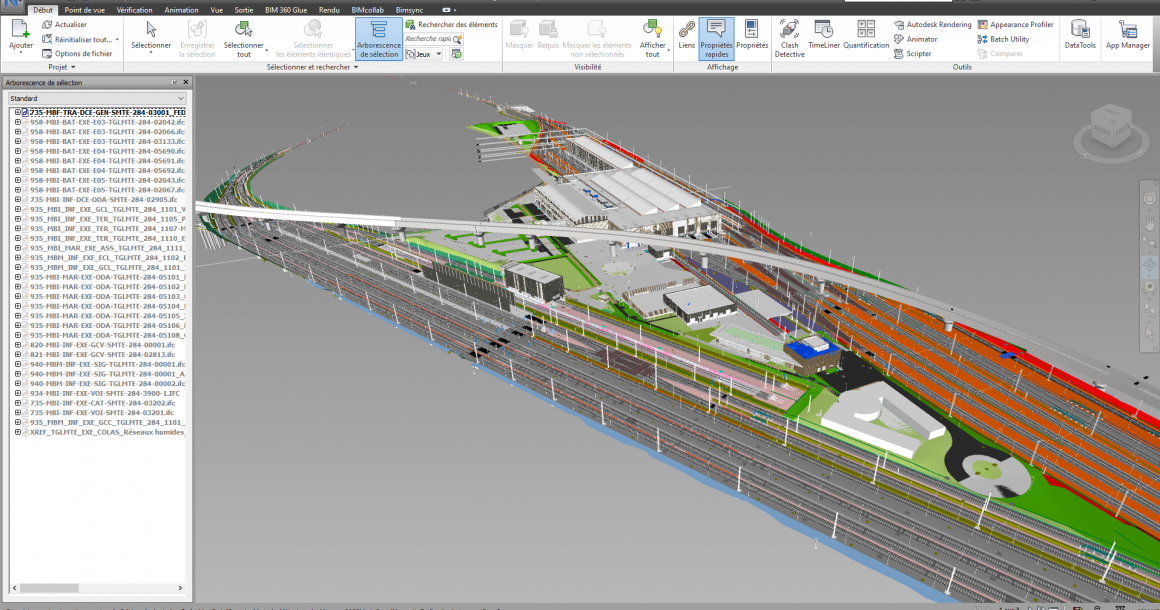Launch Clash Detective
Screen dimensions: 1160x610
coord(789,38)
